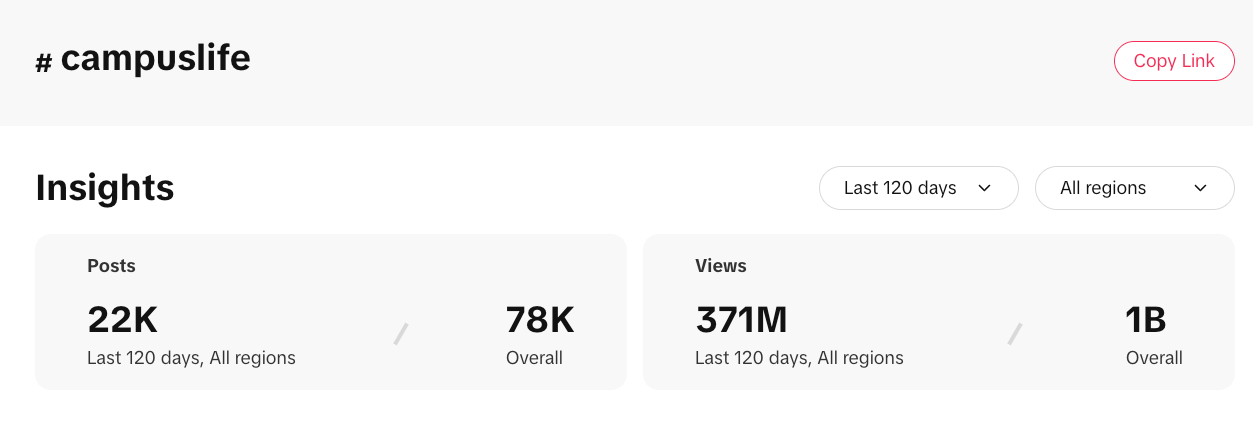Click the slash divider in Posts card
Viewport: 1253px width, 425px height.
[401, 333]
